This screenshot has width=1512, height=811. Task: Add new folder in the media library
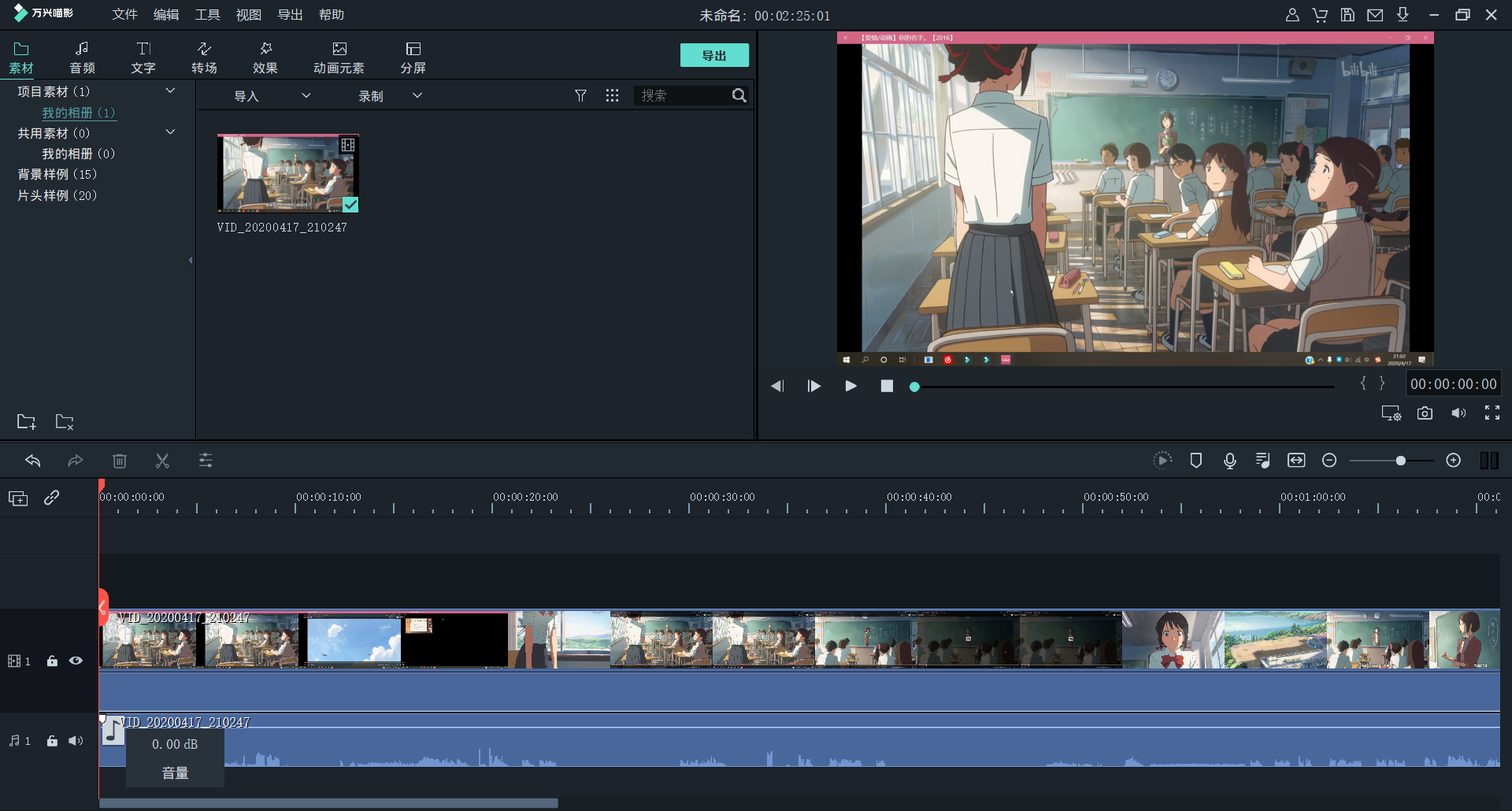click(26, 422)
